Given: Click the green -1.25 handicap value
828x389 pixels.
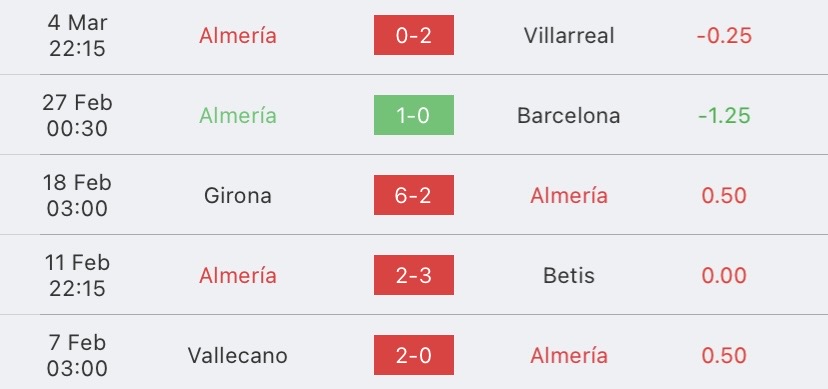Looking at the screenshot, I should tap(724, 115).
